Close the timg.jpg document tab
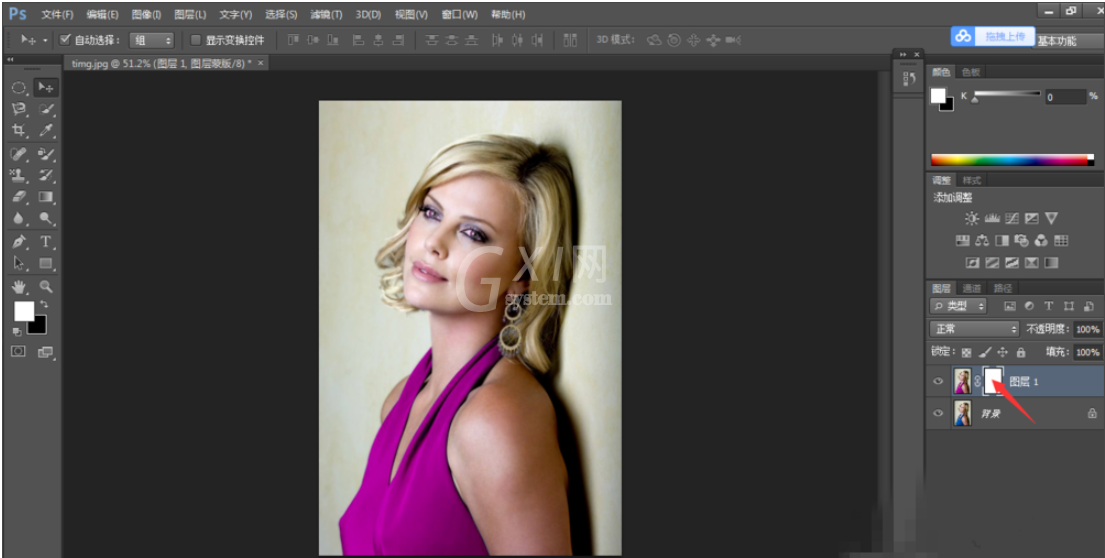The width and height of the screenshot is (1105, 558). click(261, 63)
